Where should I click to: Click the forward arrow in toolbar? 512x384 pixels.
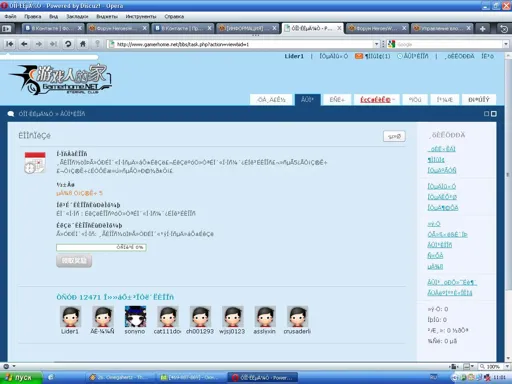pyautogui.click(x=39, y=44)
